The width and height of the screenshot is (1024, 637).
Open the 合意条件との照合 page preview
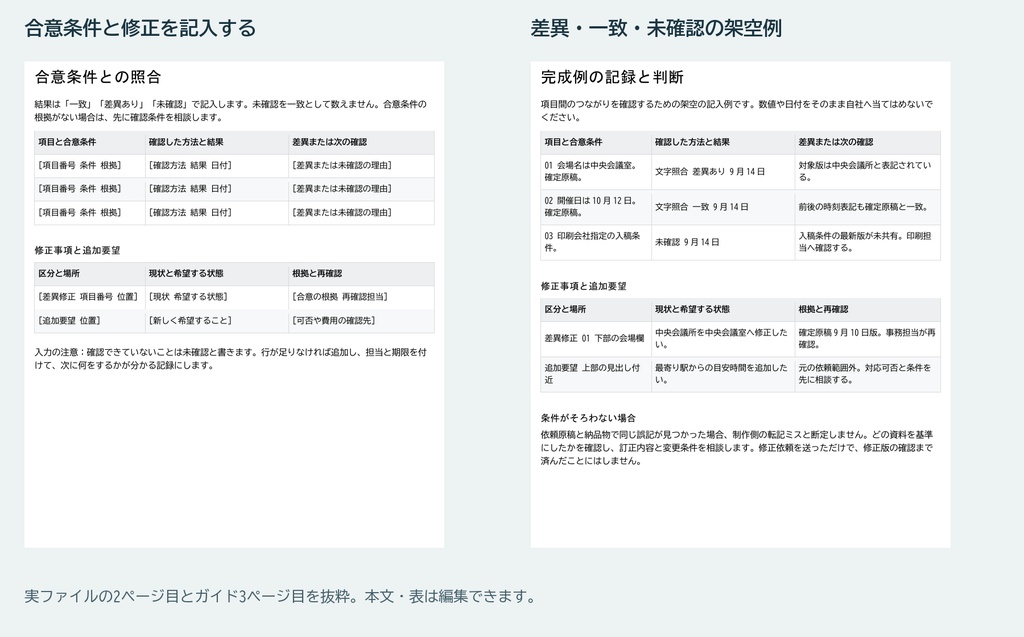tap(234, 304)
